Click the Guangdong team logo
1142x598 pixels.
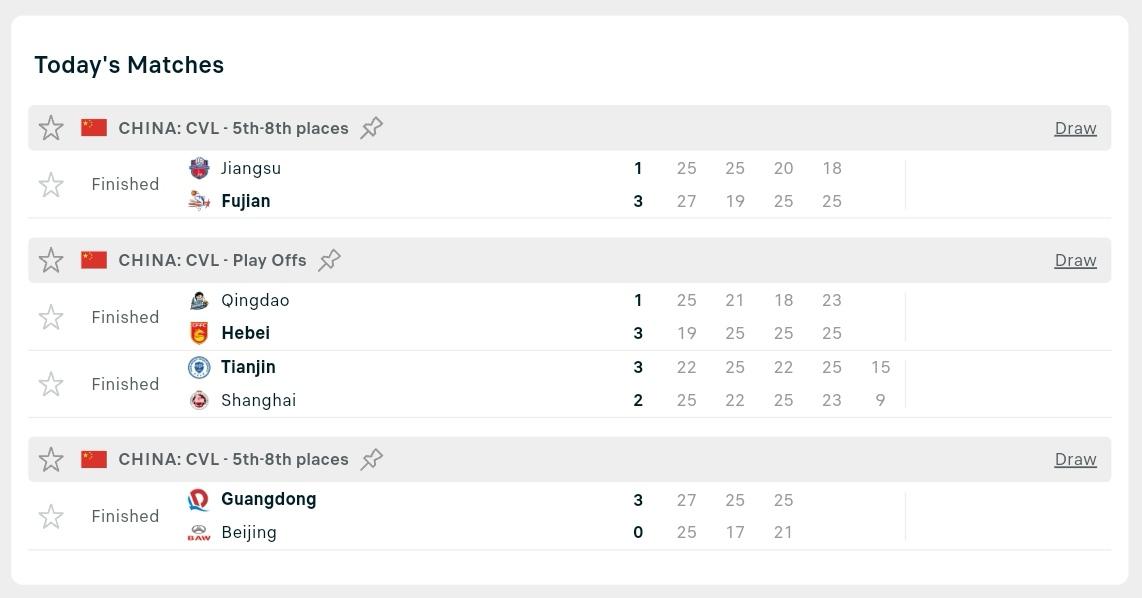point(199,499)
